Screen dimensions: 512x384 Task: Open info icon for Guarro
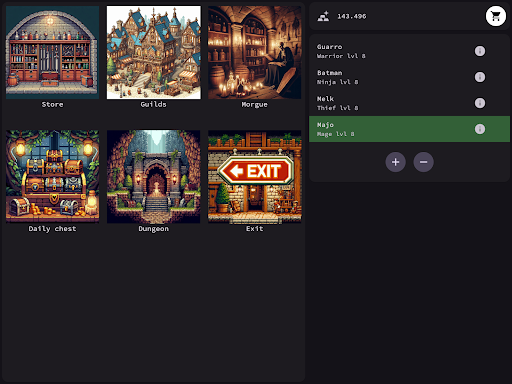pyautogui.click(x=480, y=51)
